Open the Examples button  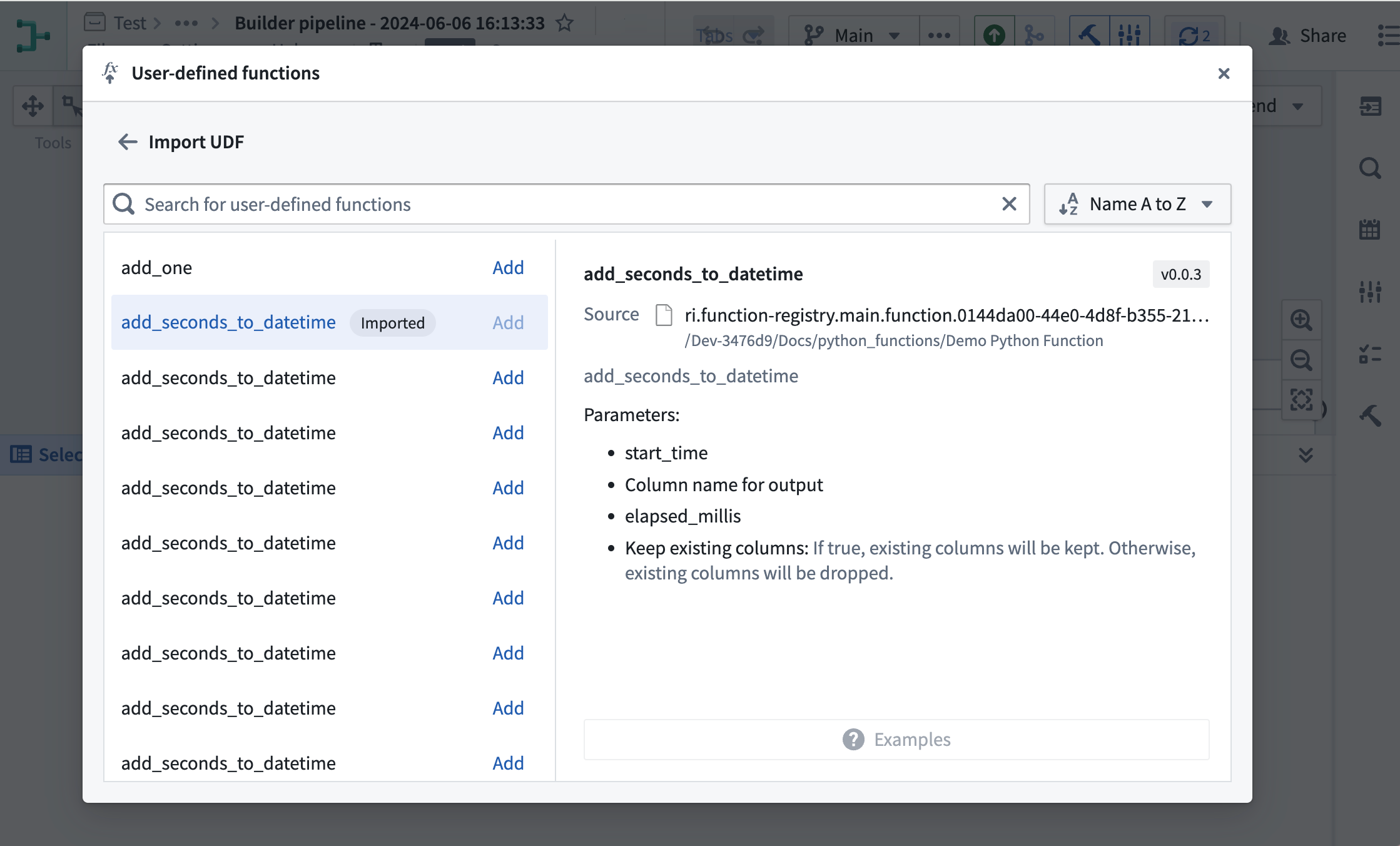coord(896,740)
